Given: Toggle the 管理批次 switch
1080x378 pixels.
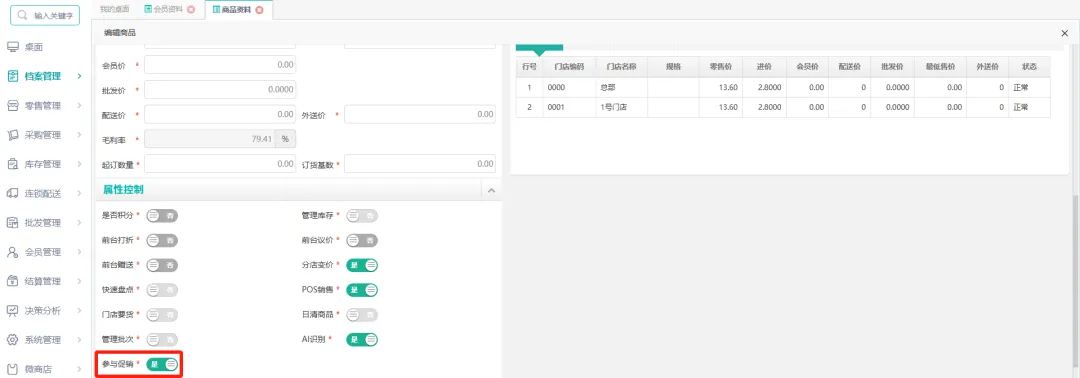Looking at the screenshot, I should click(162, 339).
